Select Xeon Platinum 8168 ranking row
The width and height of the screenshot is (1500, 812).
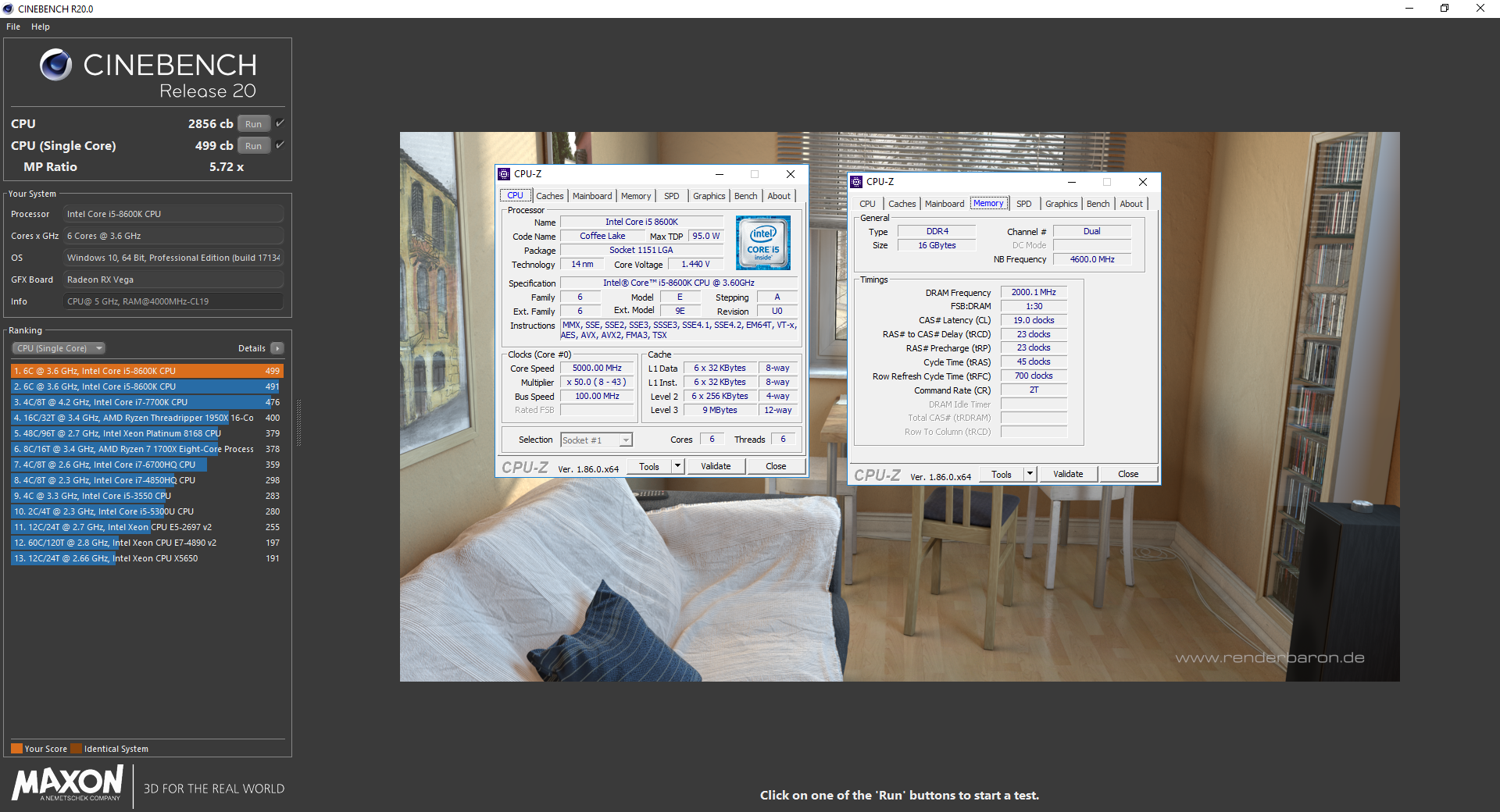pos(147,433)
